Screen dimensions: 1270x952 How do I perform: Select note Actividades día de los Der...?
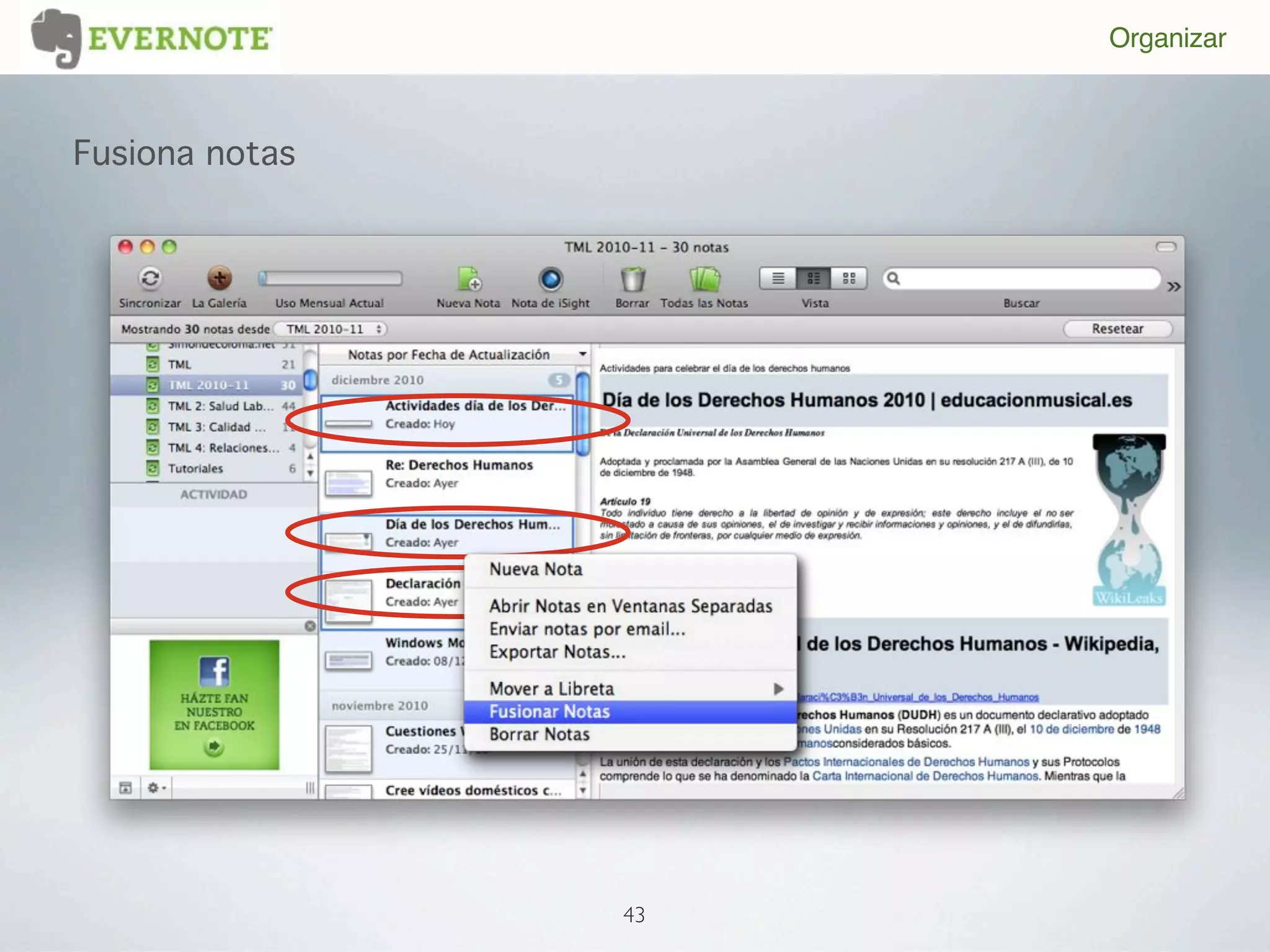coord(448,423)
